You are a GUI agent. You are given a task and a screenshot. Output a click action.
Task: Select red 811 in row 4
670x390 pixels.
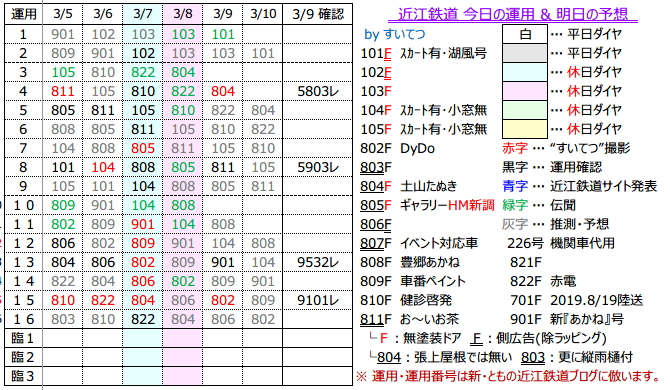pyautogui.click(x=63, y=91)
